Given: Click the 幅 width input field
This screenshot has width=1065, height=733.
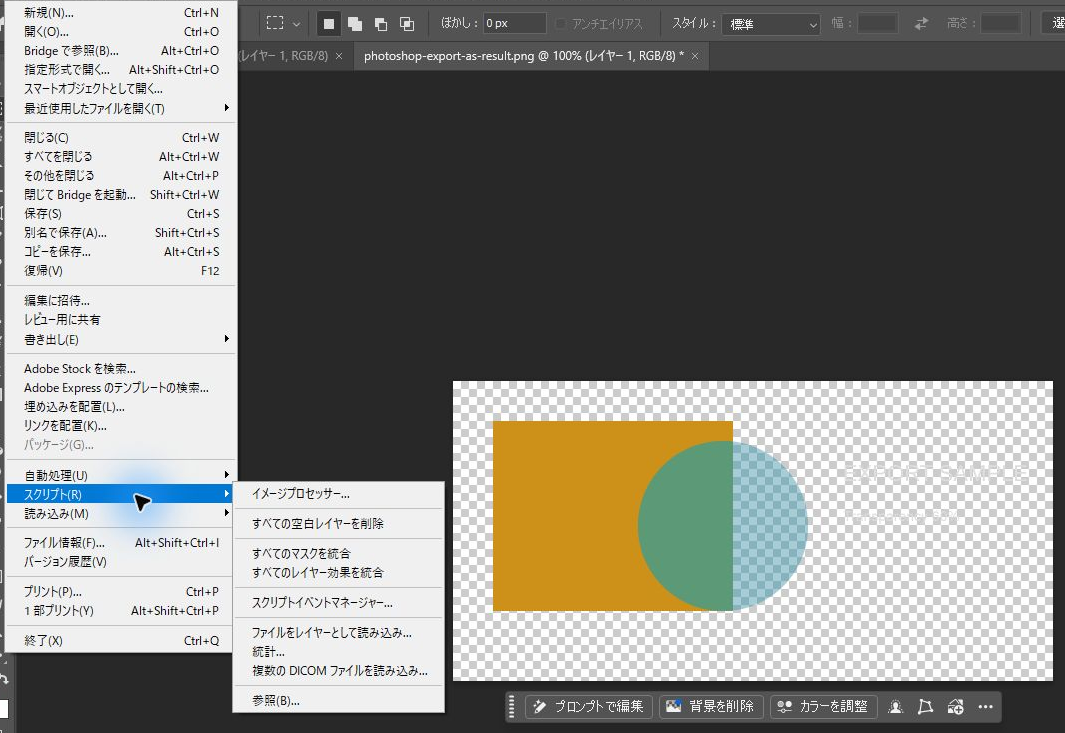Looking at the screenshot, I should click(x=878, y=24).
